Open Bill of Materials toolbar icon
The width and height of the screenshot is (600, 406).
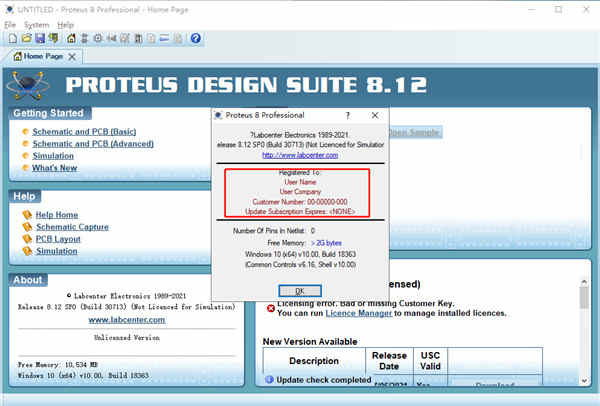point(152,38)
